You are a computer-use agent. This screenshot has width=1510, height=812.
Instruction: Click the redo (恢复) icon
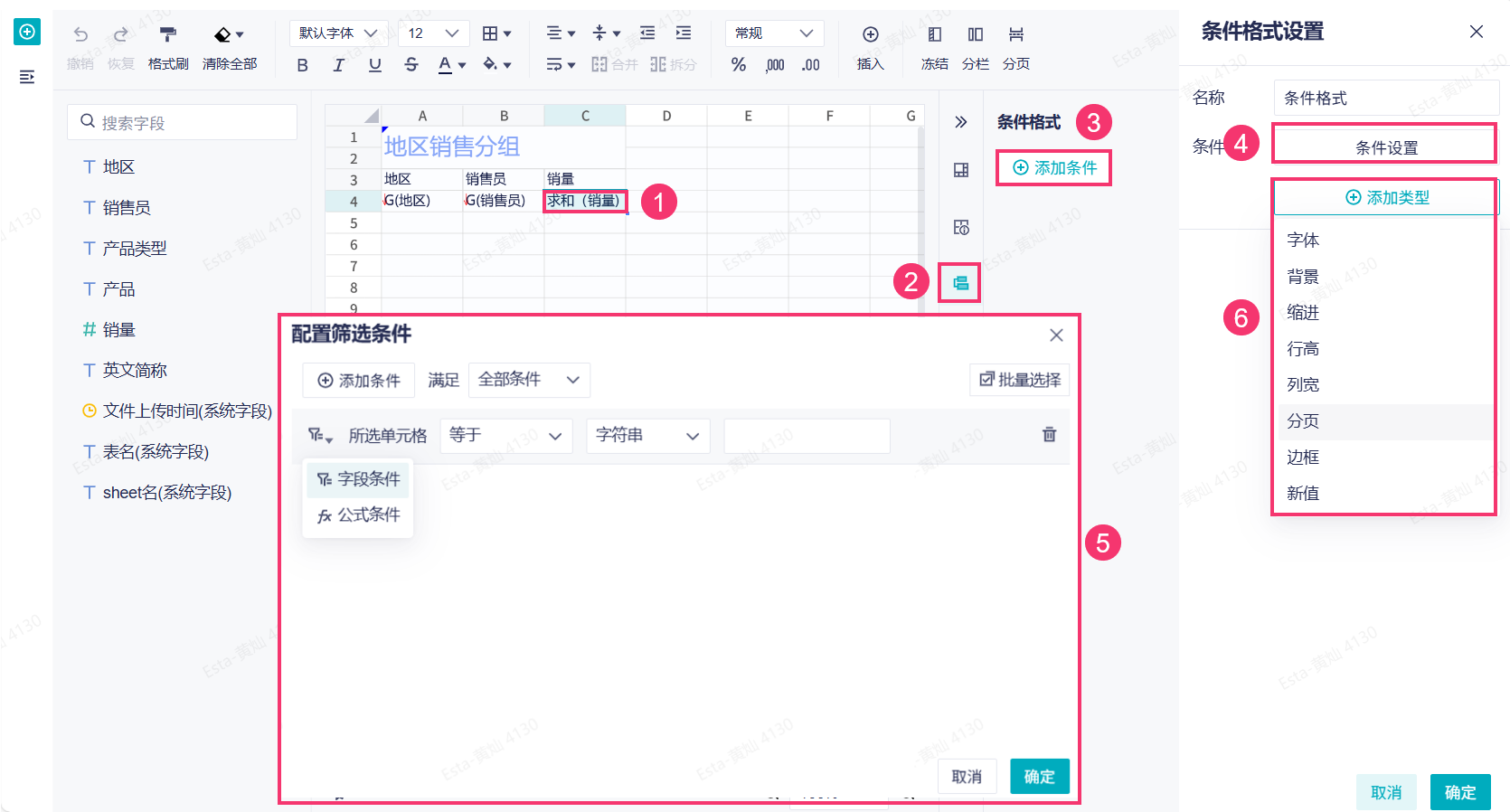120,34
